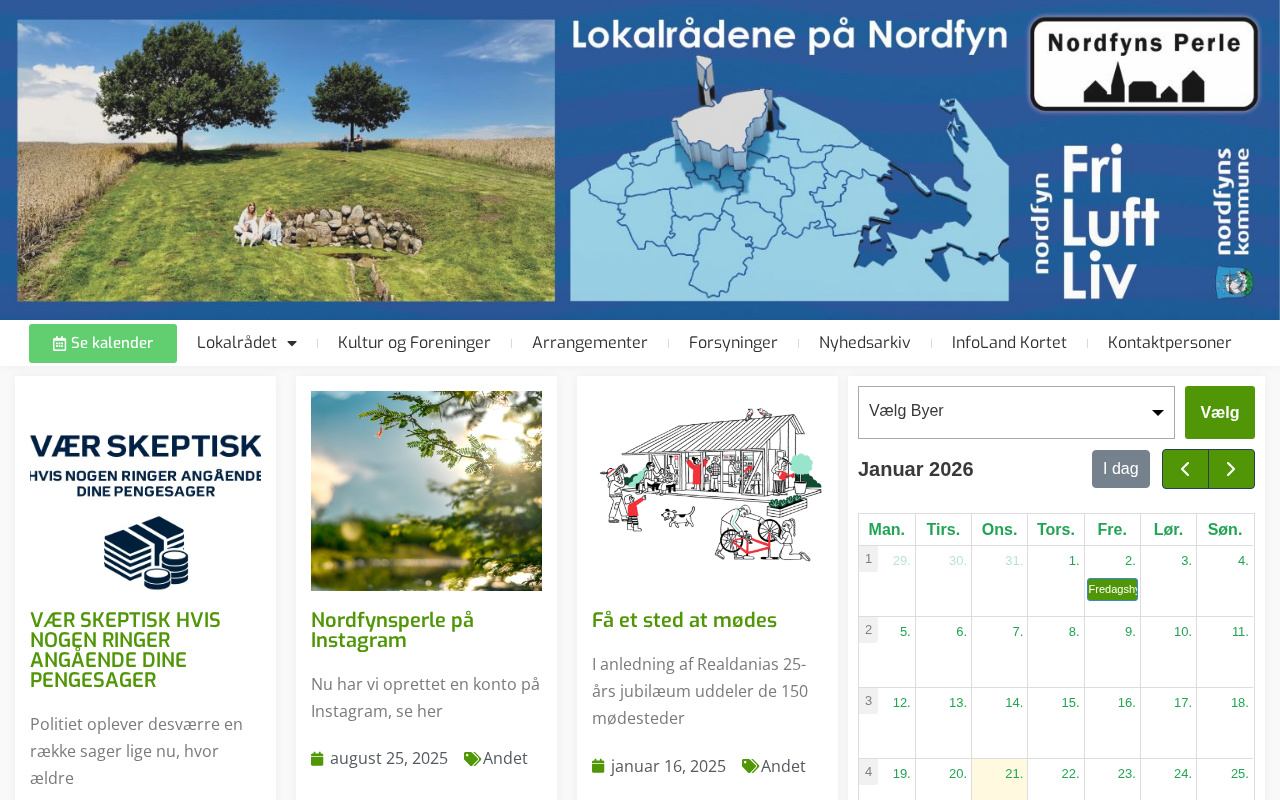The height and width of the screenshot is (800, 1280).
Task: Click the Se kalender button
Action: tap(103, 344)
